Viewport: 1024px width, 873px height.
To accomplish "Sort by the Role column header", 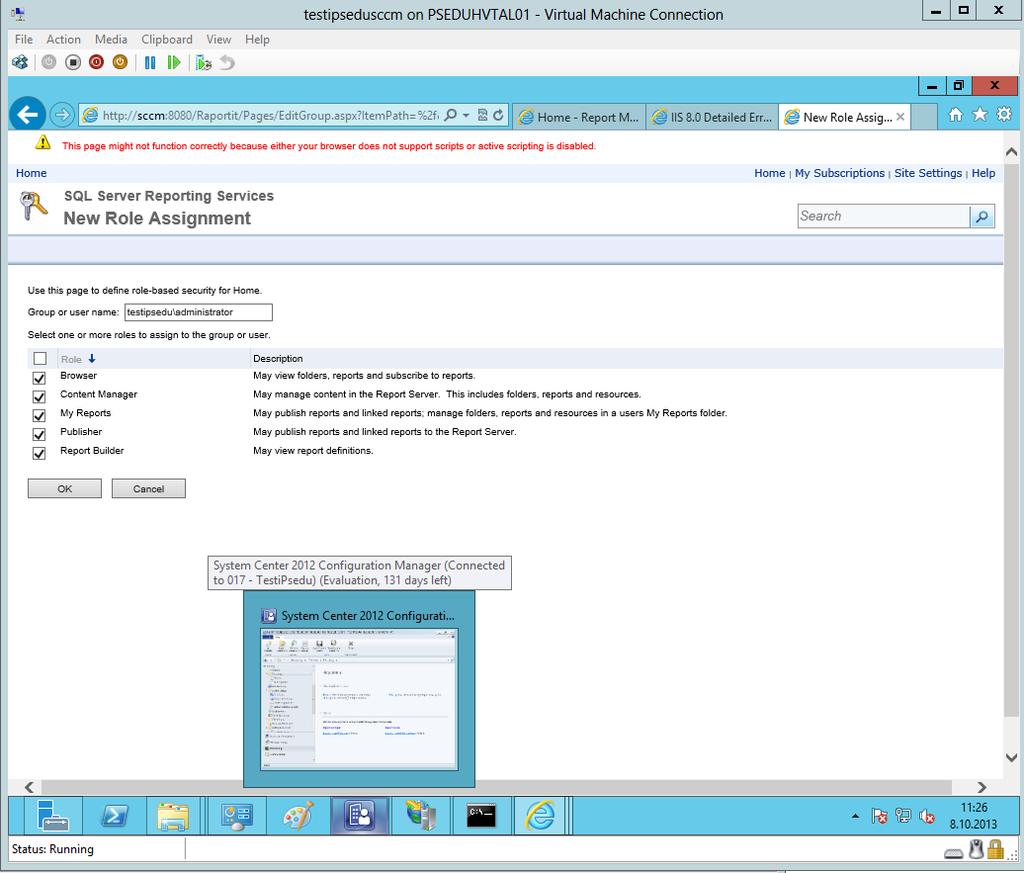I will 78,359.
